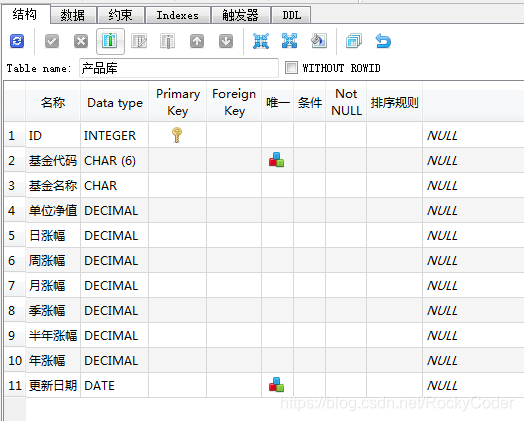The width and height of the screenshot is (524, 421).
Task: Click the create similar table icon
Action: point(354,41)
